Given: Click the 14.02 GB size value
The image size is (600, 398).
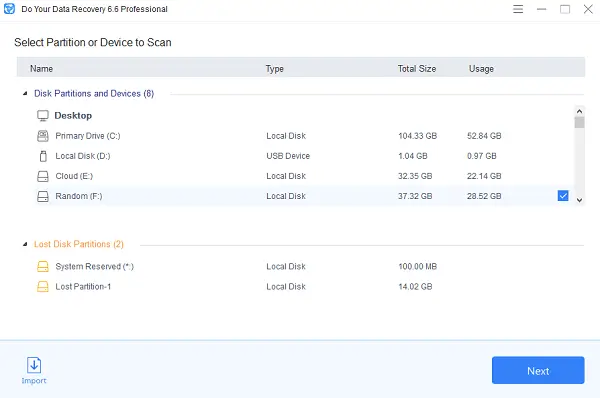Looking at the screenshot, I should coord(415,287).
